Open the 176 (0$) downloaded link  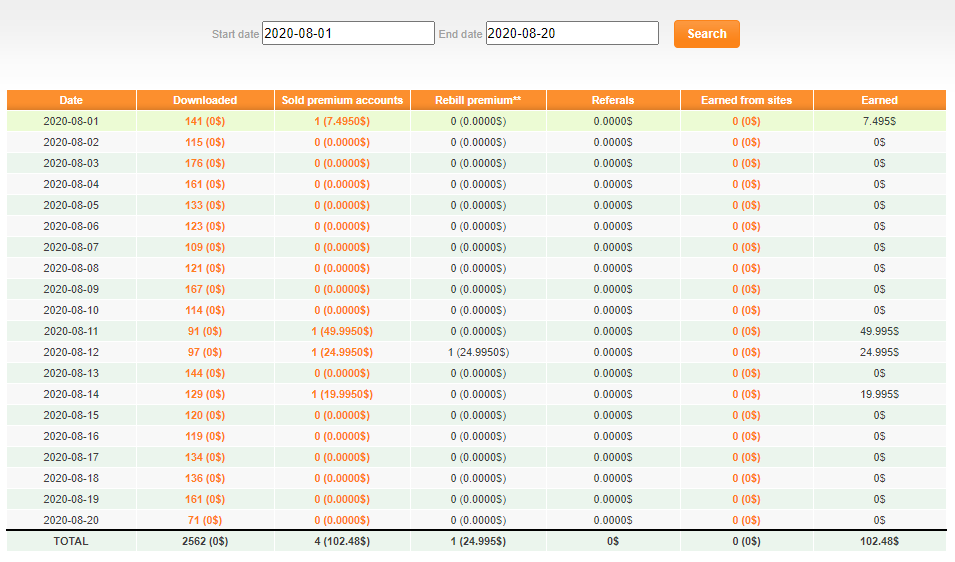pyautogui.click(x=205, y=163)
